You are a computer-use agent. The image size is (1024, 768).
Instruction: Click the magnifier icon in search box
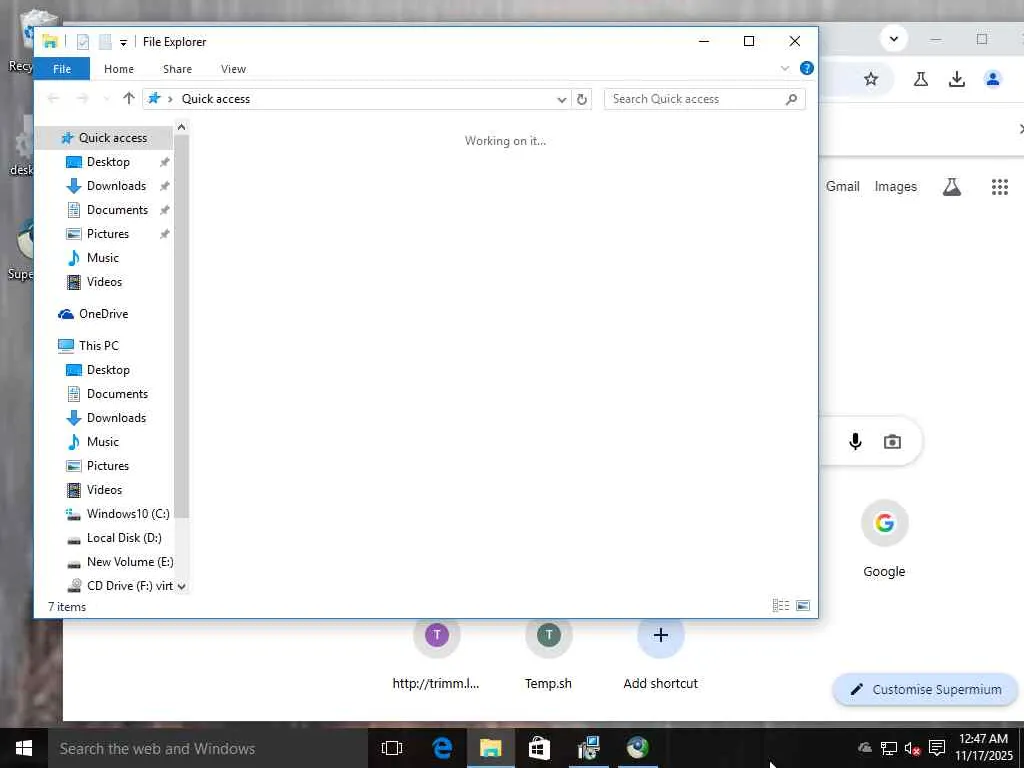click(x=792, y=99)
